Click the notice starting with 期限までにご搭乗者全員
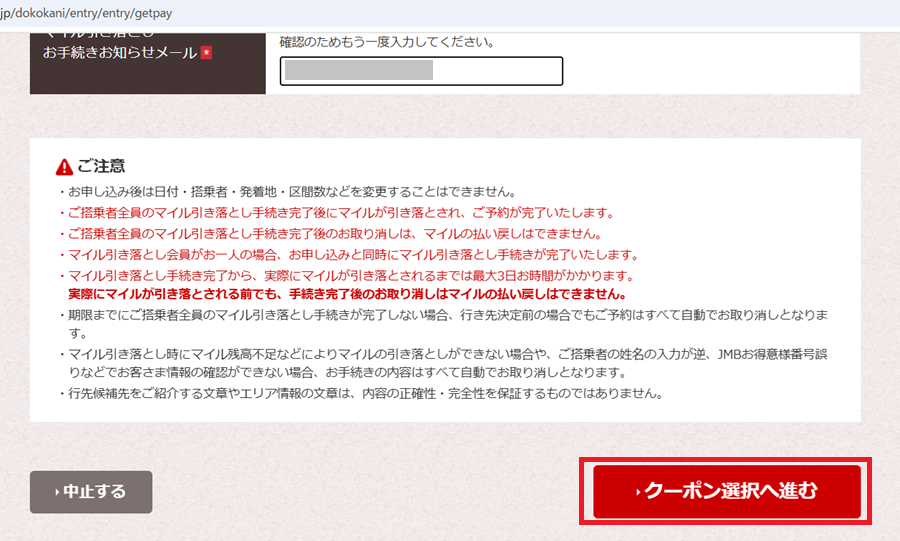Viewport: 900px width, 541px height. 444,316
